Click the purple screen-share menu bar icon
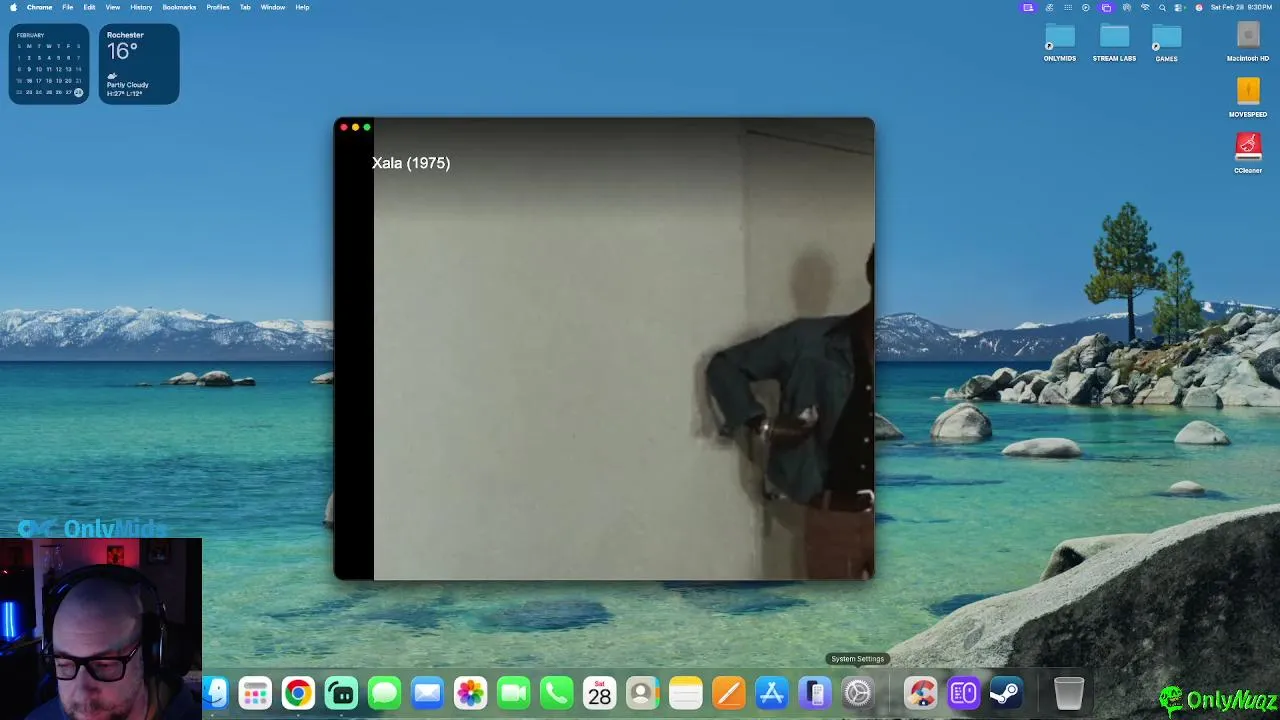This screenshot has width=1280, height=720. point(1028,7)
